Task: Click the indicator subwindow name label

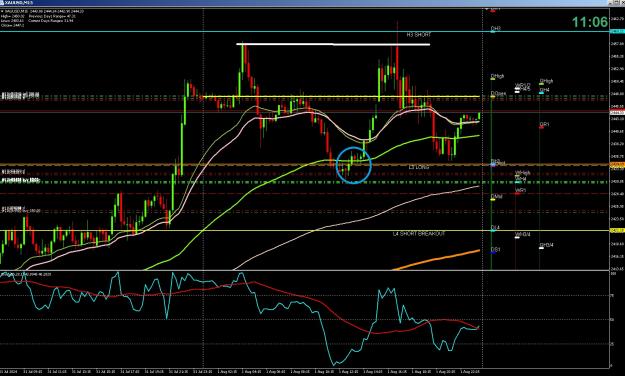Action: pos(26,274)
